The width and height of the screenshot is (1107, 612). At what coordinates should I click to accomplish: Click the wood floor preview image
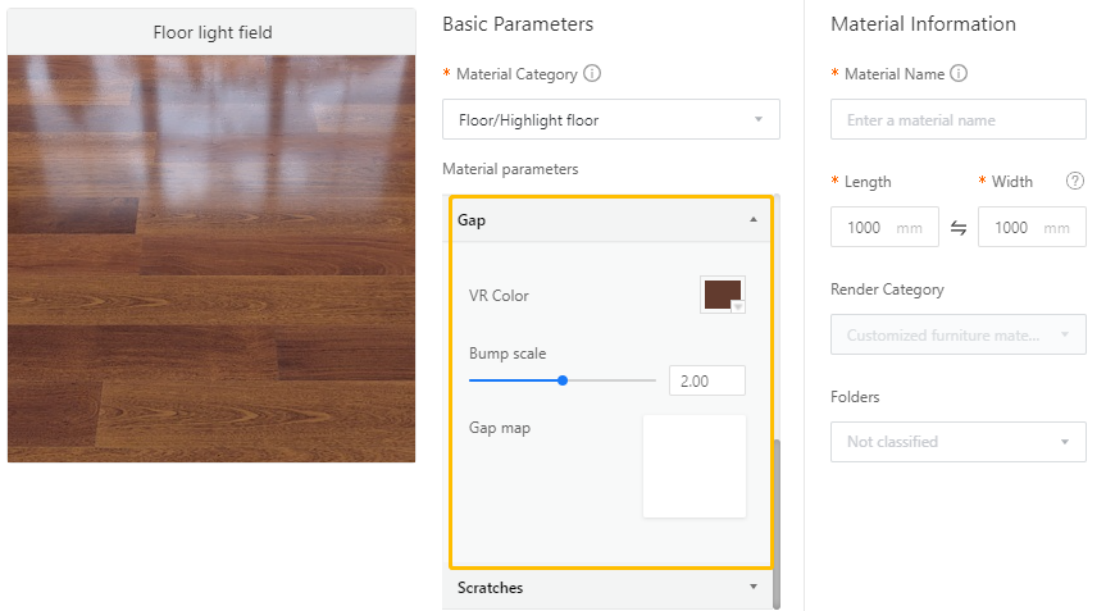(x=212, y=258)
